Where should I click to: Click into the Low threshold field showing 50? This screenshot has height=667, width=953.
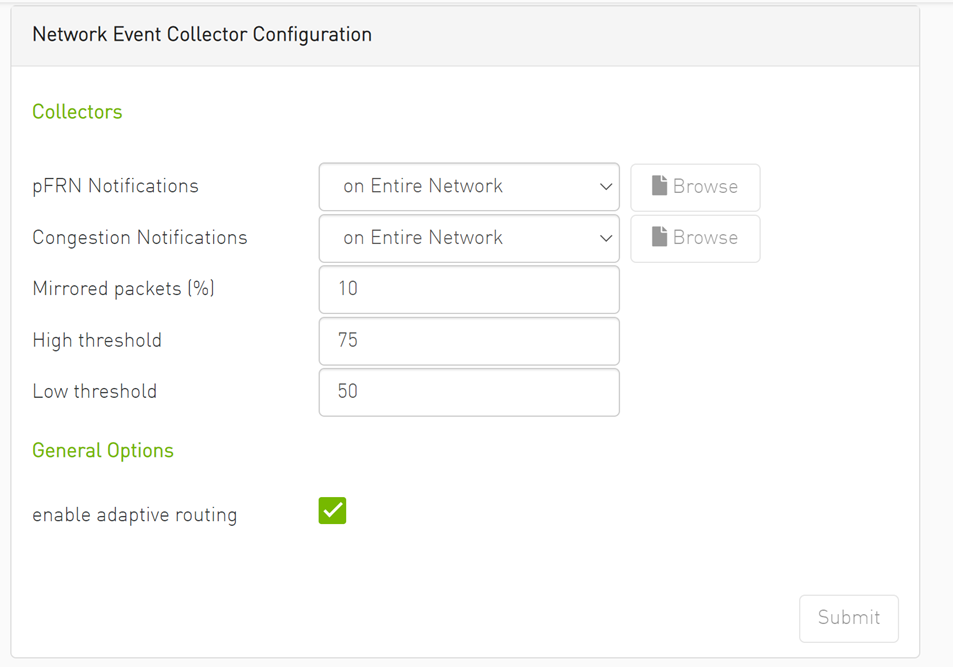click(x=468, y=392)
